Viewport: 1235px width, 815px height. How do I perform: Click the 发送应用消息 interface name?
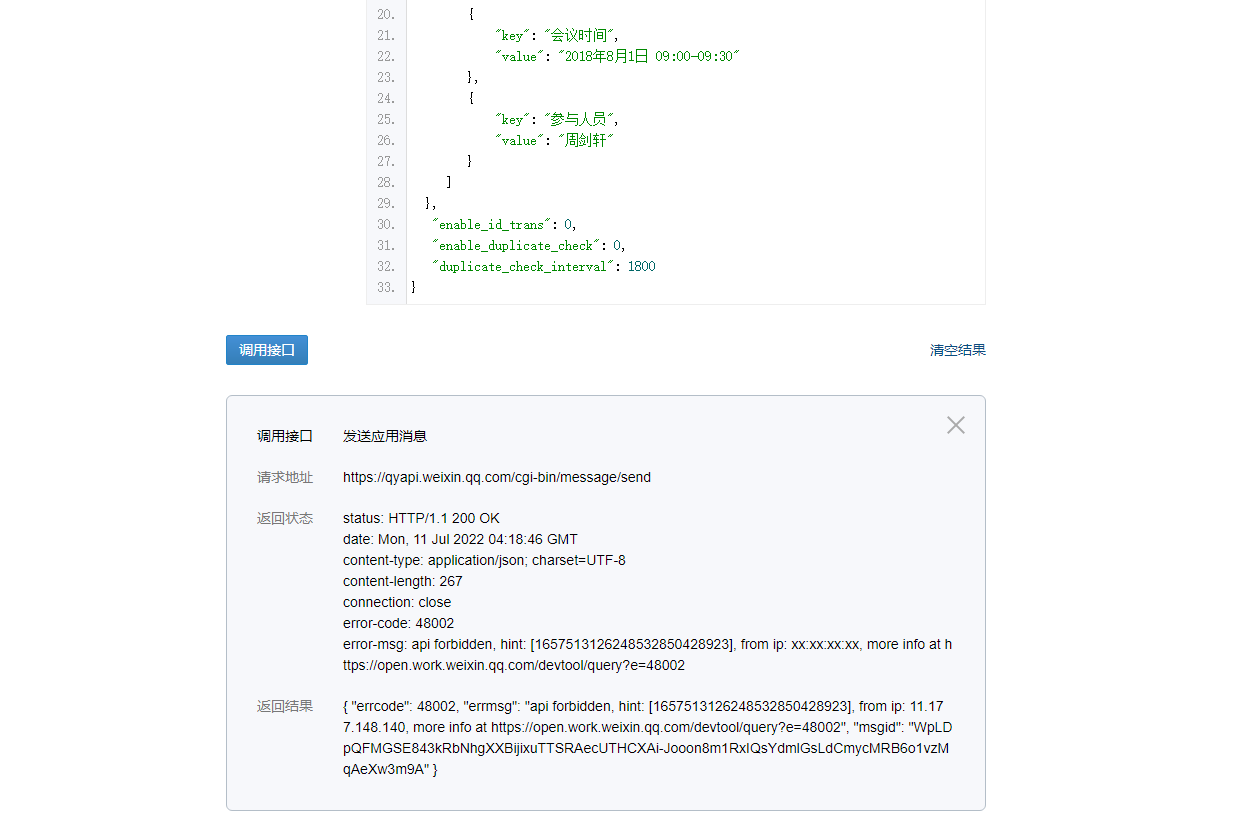click(x=385, y=436)
